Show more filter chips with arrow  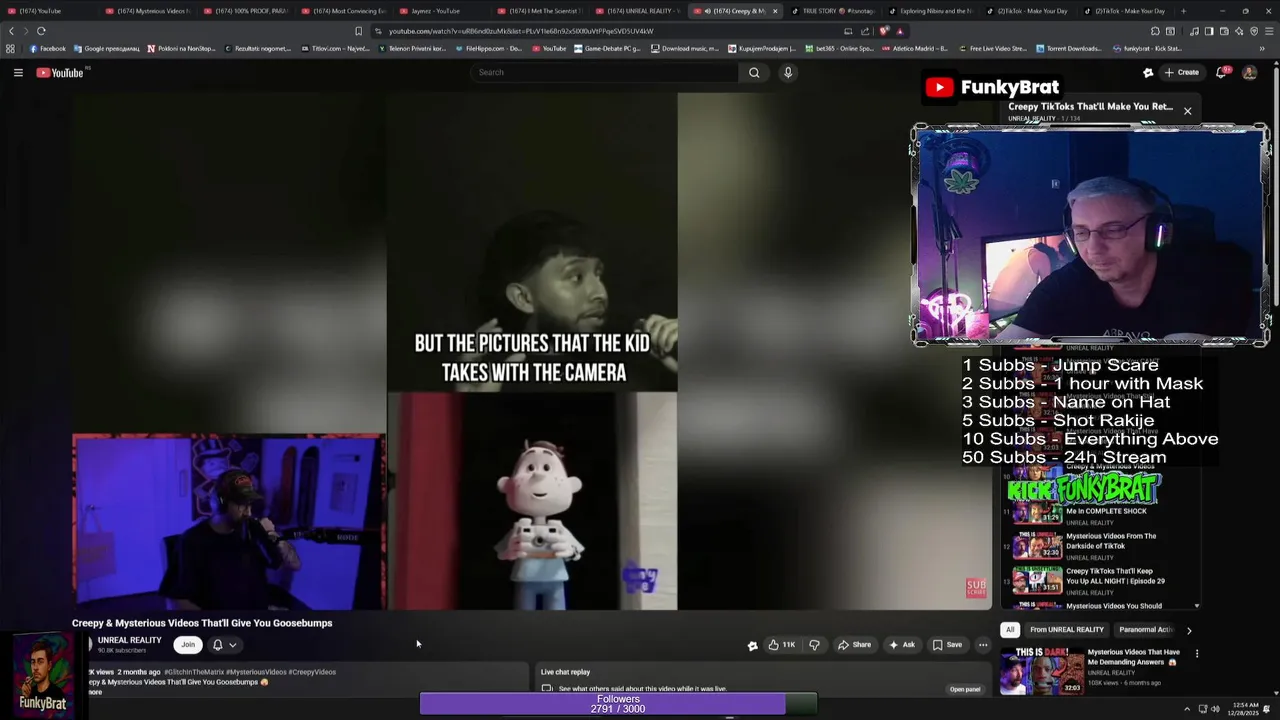tap(1189, 630)
